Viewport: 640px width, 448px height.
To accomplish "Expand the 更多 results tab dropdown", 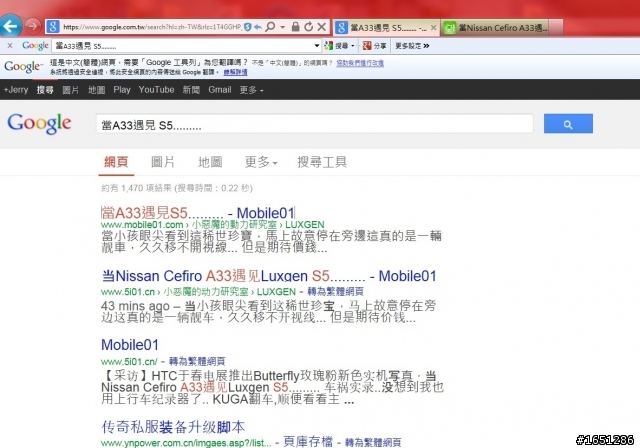I will [261, 162].
